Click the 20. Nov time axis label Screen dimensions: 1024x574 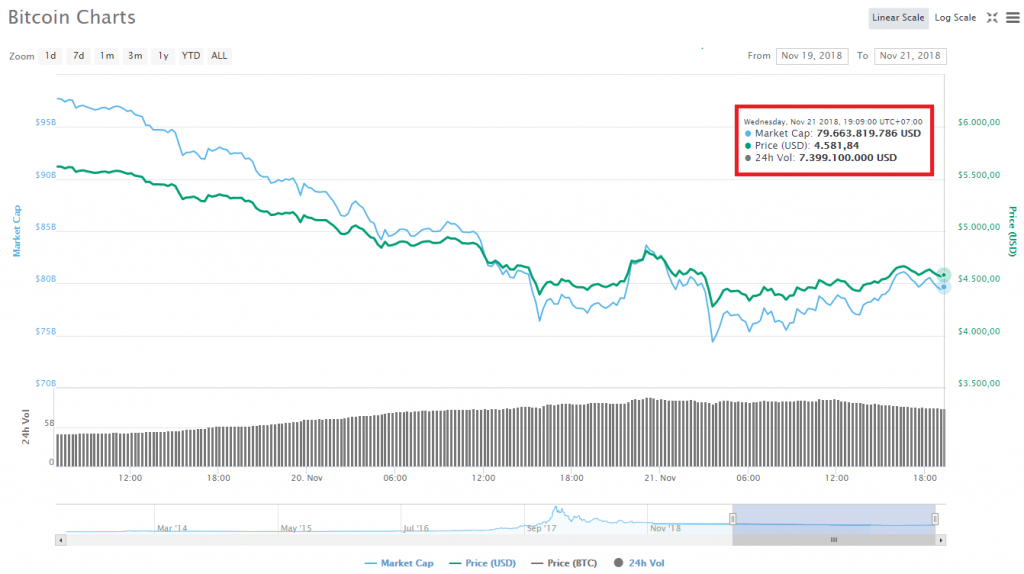pos(307,478)
